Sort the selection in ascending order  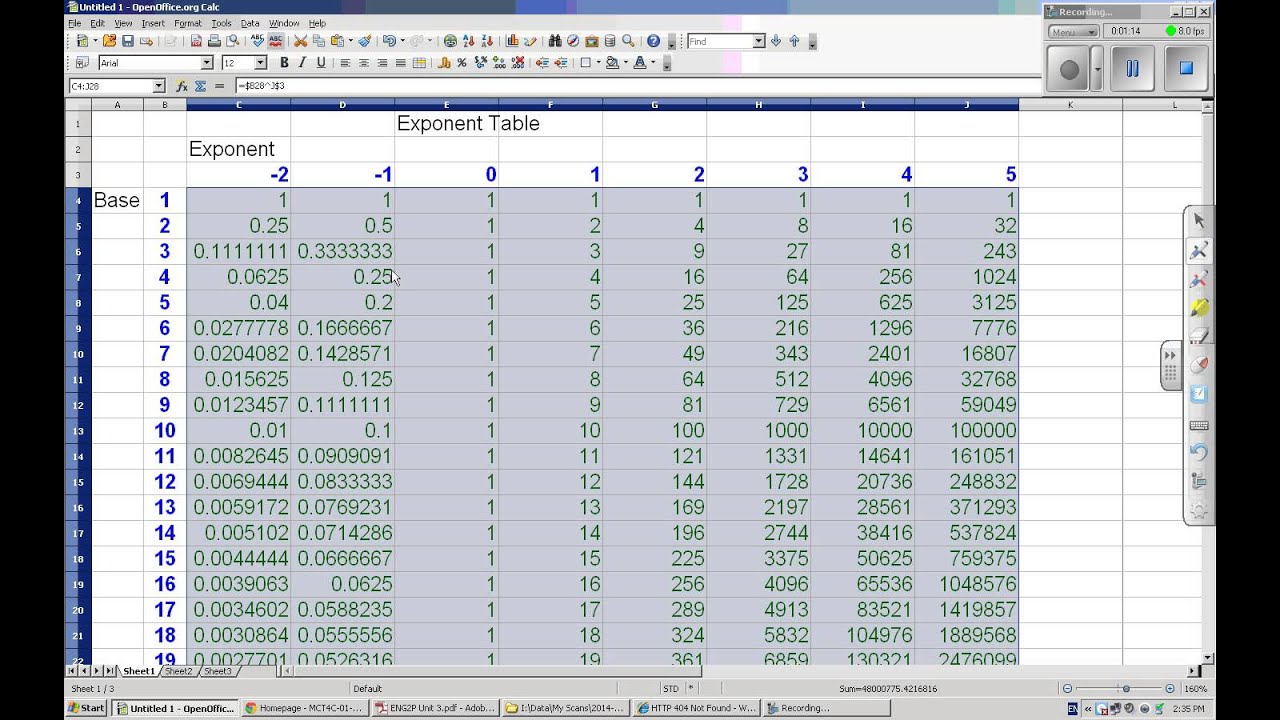pos(469,41)
